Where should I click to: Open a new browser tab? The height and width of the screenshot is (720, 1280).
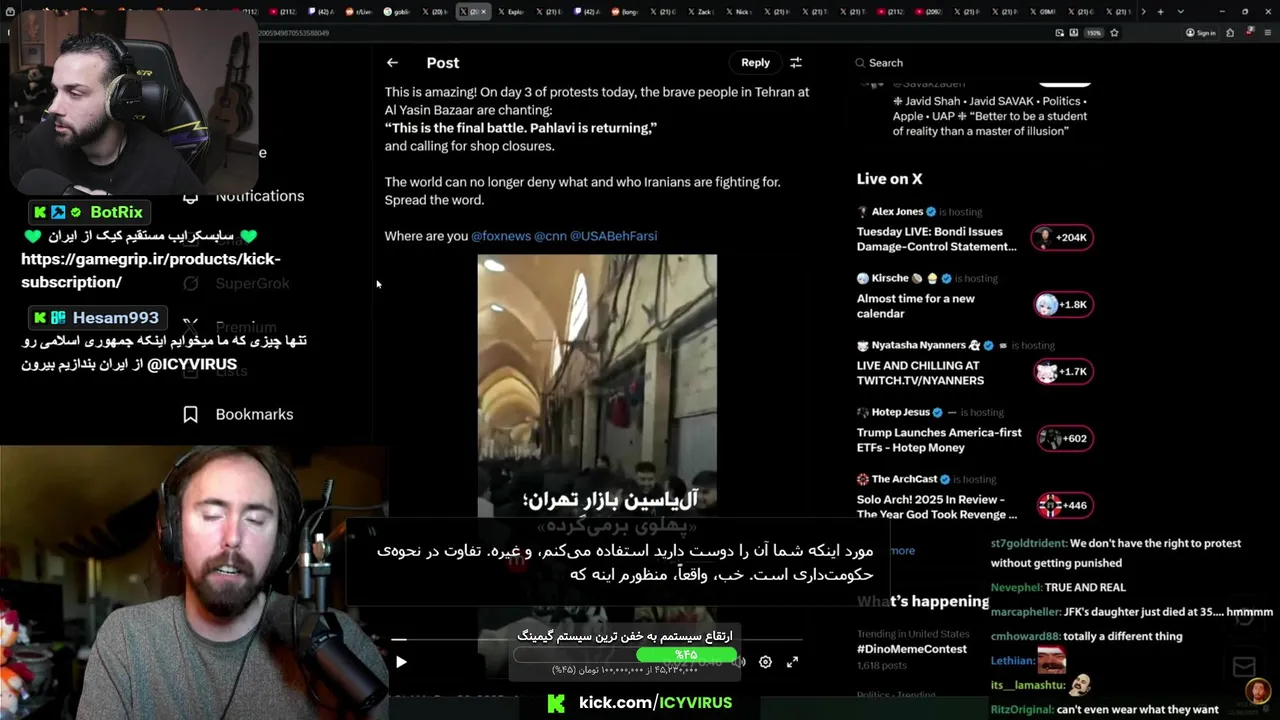point(1160,12)
